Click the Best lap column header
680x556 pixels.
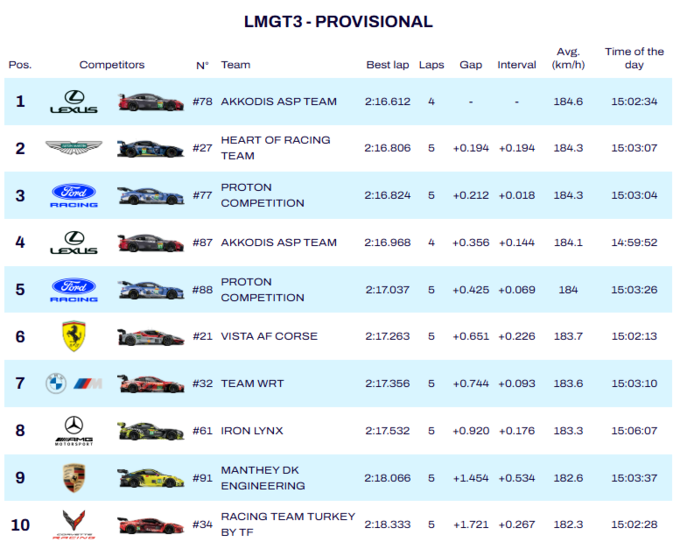[x=388, y=65]
